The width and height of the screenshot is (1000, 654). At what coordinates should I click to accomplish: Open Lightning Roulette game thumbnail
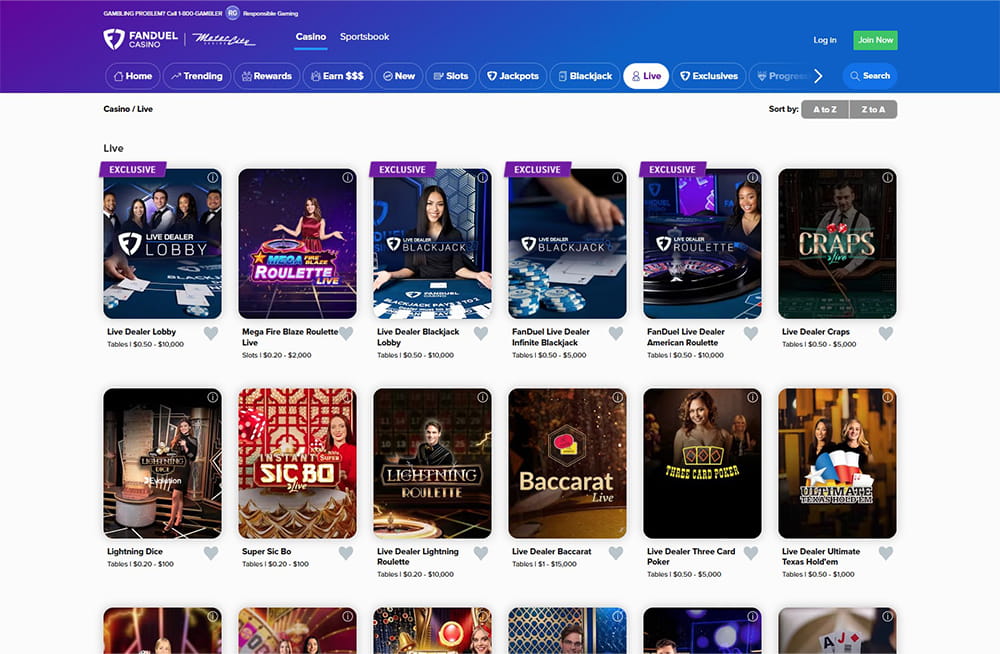click(432, 463)
